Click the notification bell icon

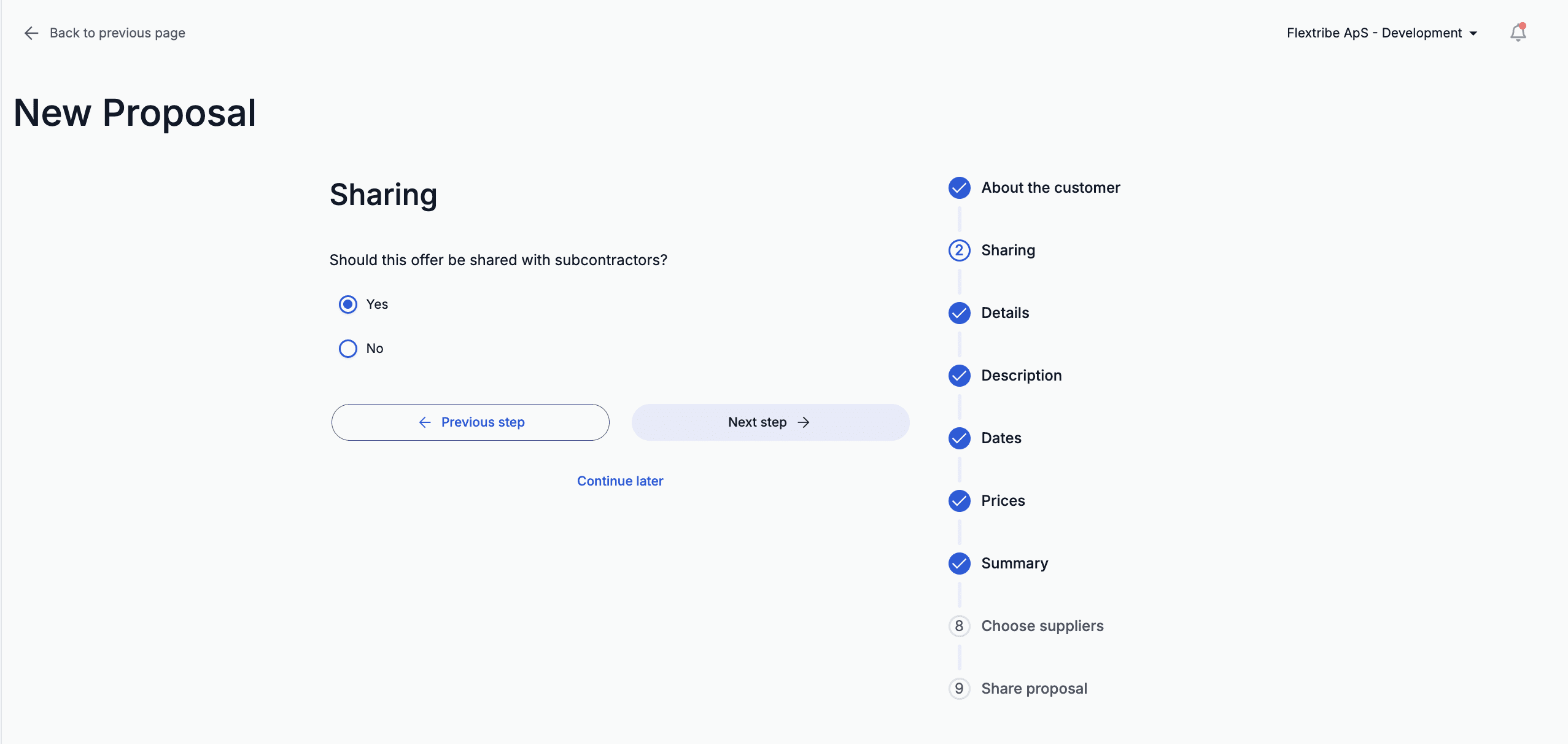click(x=1518, y=33)
